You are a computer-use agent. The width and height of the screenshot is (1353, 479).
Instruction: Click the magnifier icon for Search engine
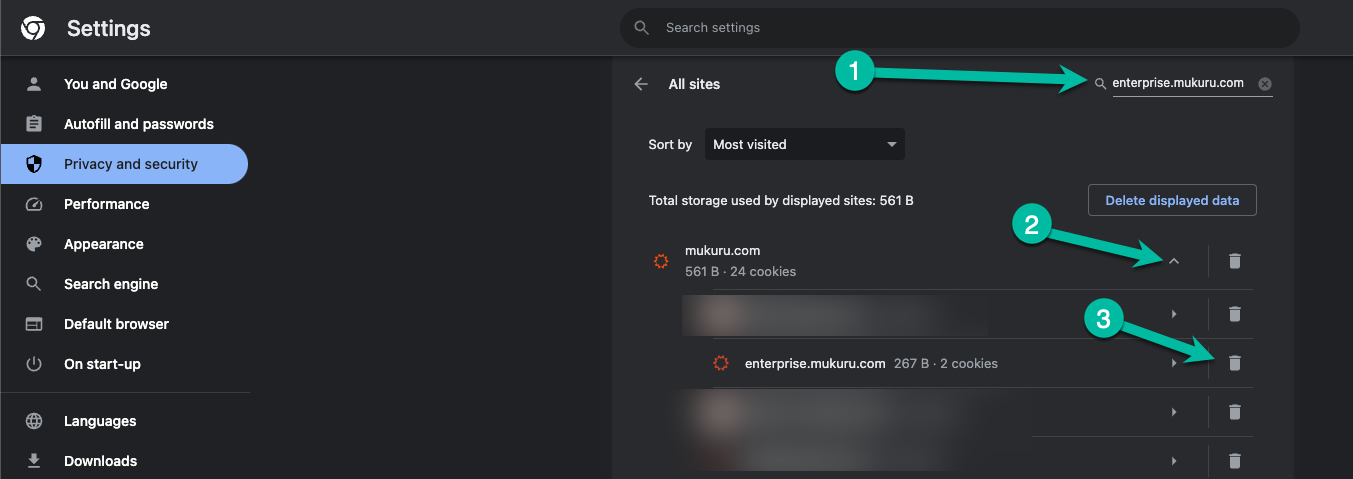point(34,284)
